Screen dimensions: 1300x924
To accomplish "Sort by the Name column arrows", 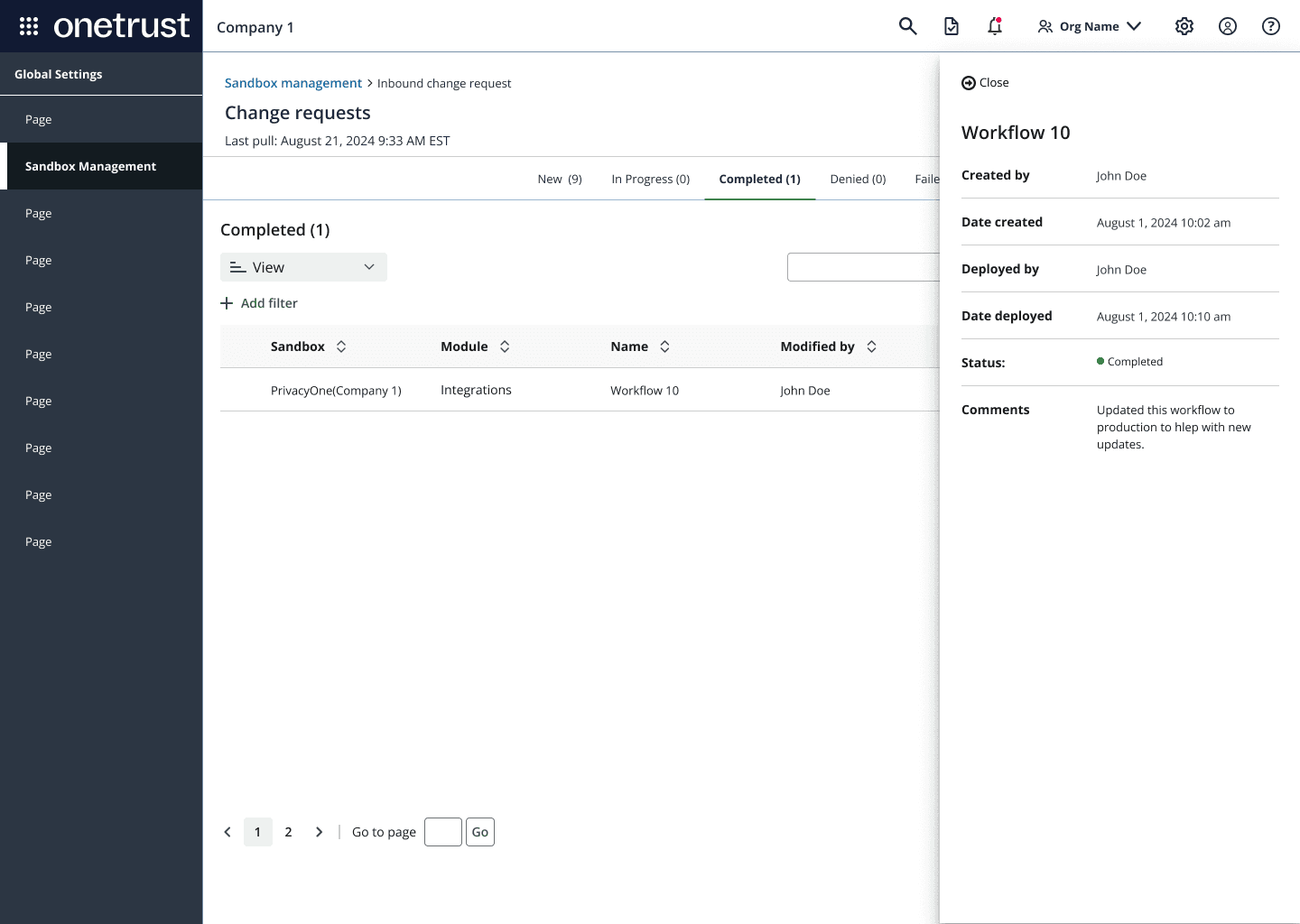I will pyautogui.click(x=664, y=346).
